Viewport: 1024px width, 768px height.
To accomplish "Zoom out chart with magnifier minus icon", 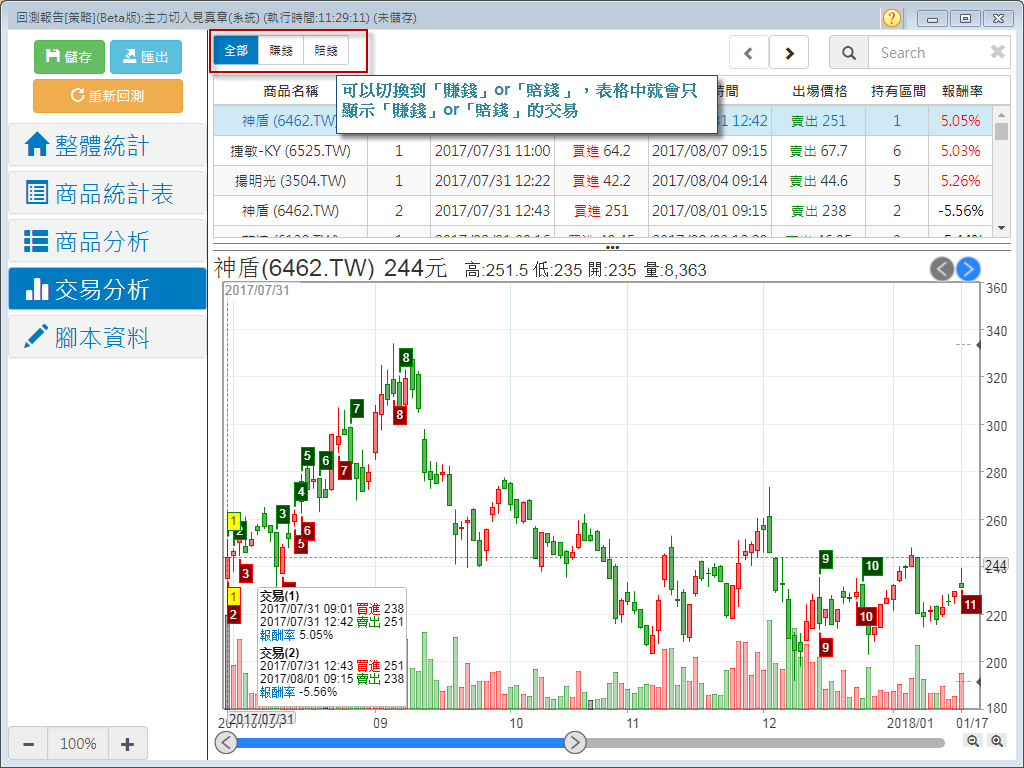I will [x=973, y=741].
